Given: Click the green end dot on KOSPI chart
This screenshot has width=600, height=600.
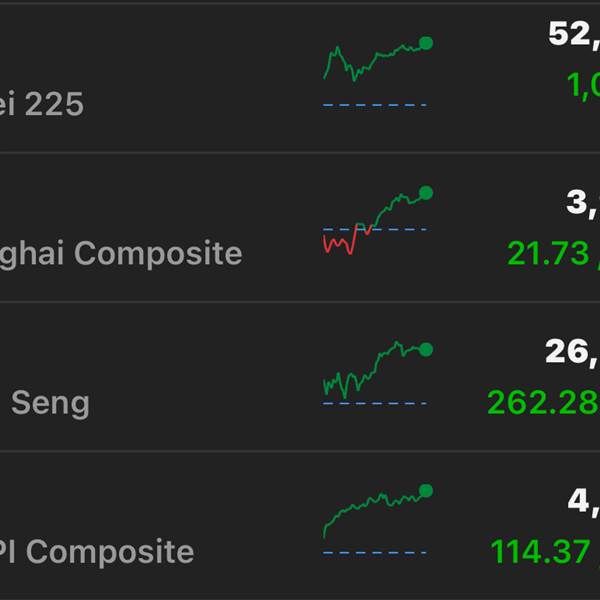Looking at the screenshot, I should pyautogui.click(x=426, y=491).
